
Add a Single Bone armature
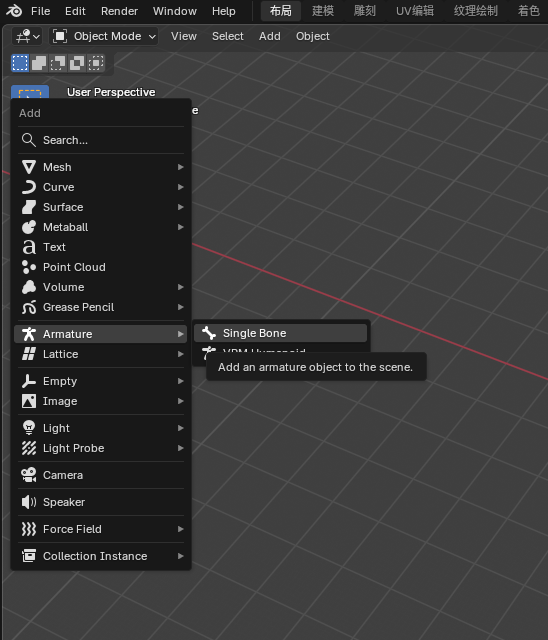(280, 333)
